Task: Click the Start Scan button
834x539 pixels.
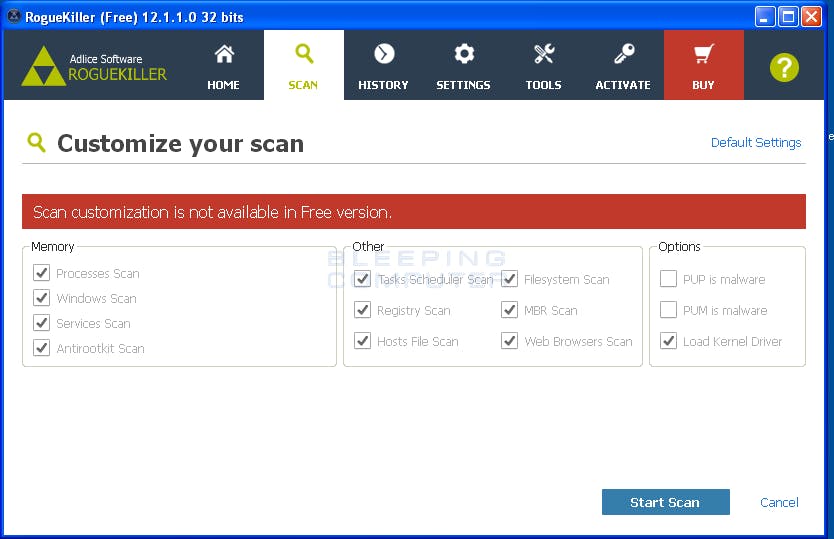Action: [x=665, y=502]
